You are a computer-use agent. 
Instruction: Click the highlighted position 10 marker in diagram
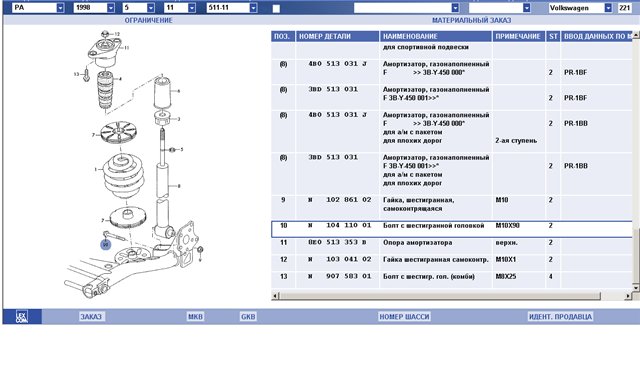click(x=106, y=245)
